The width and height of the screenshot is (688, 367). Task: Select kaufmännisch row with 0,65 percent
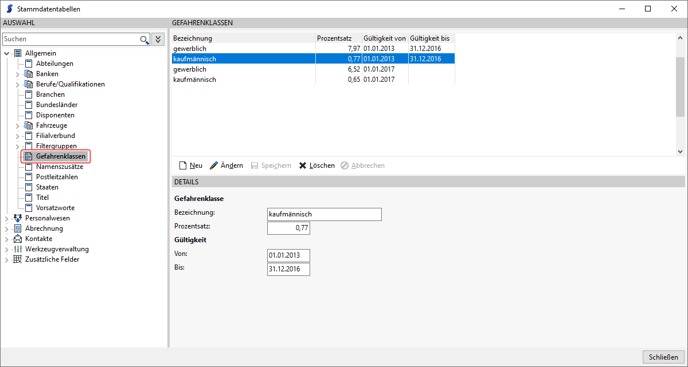tap(313, 79)
